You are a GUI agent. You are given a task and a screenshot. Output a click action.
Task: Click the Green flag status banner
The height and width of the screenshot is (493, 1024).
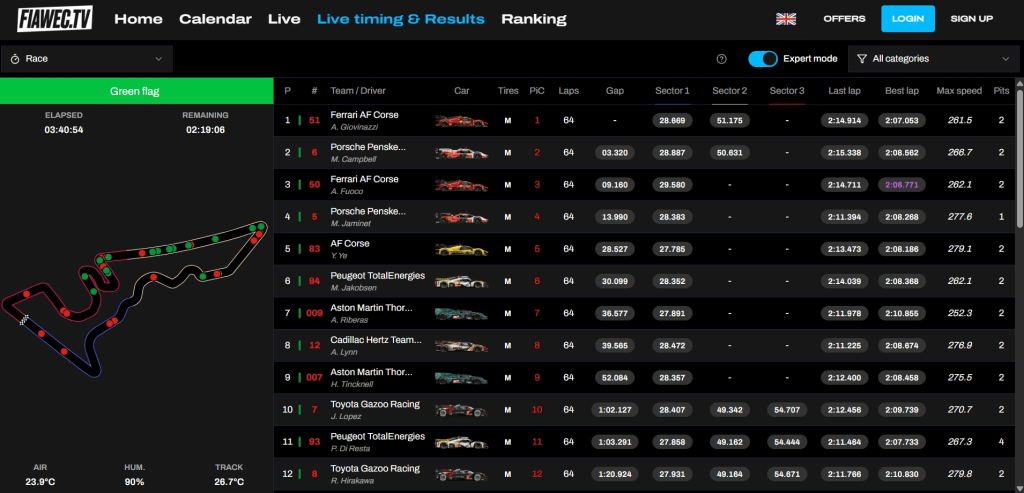tap(136, 91)
